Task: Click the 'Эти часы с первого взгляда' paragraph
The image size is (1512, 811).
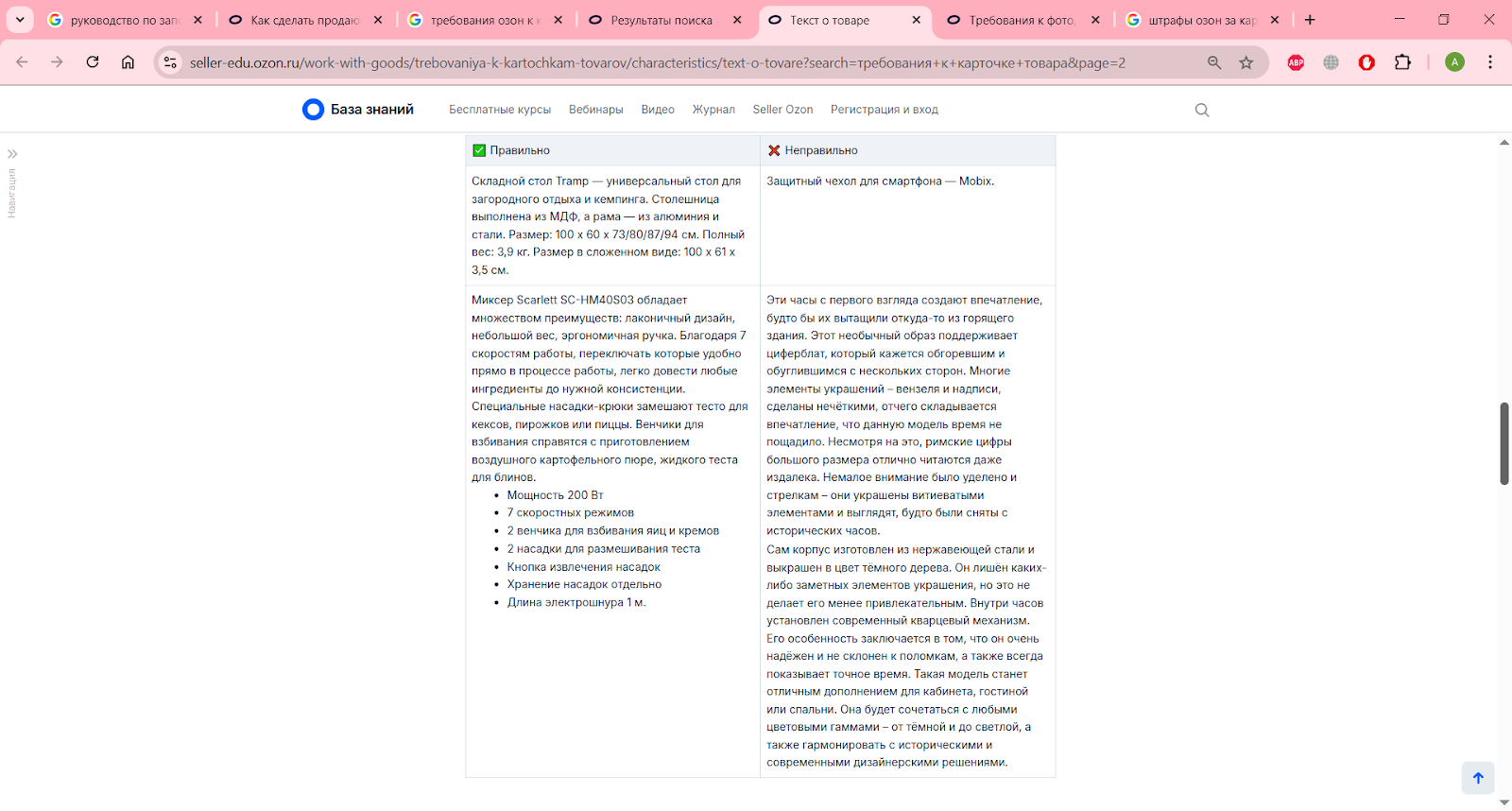Action: [x=905, y=415]
